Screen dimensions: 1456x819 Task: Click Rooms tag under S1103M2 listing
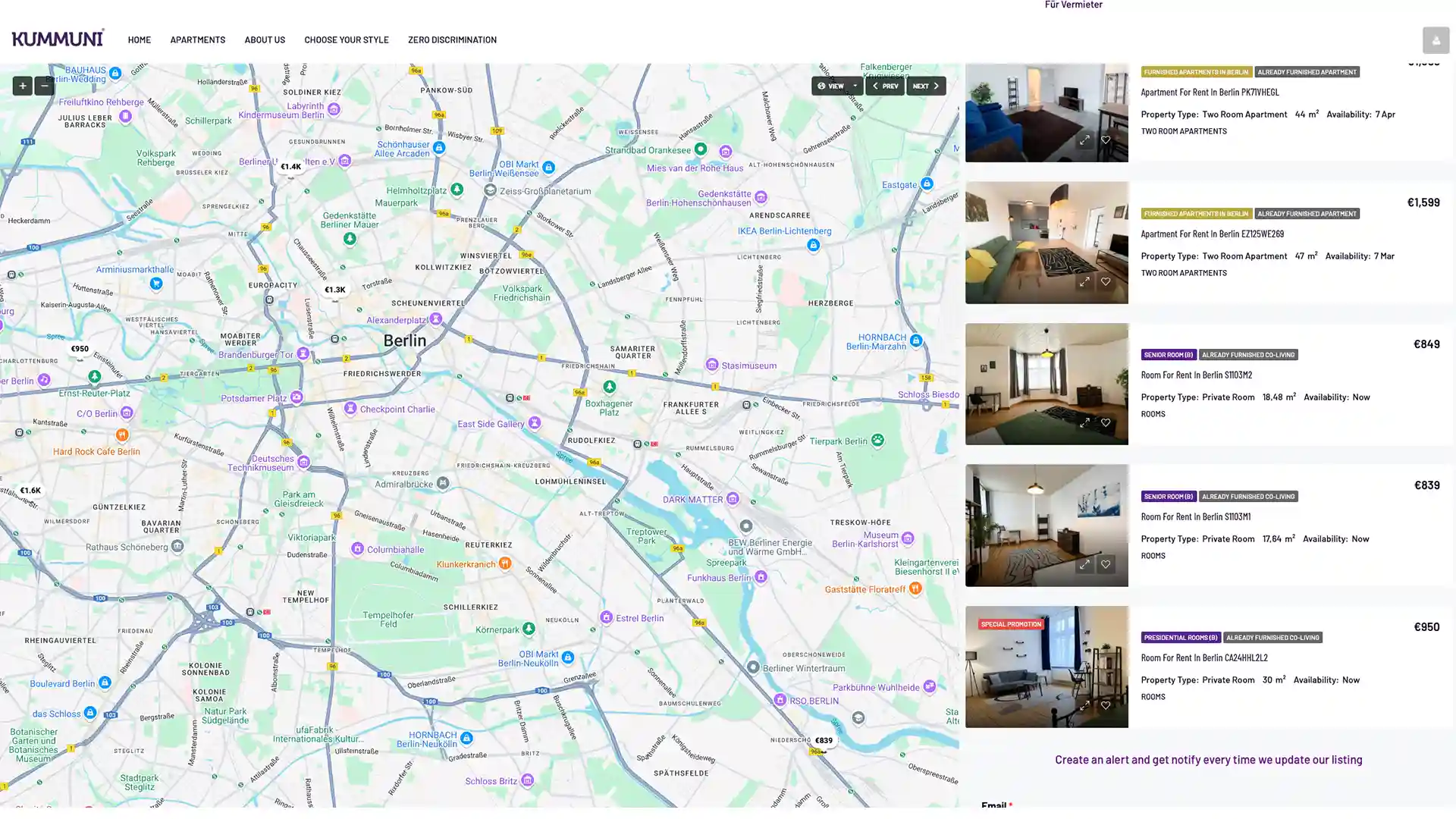(1153, 414)
